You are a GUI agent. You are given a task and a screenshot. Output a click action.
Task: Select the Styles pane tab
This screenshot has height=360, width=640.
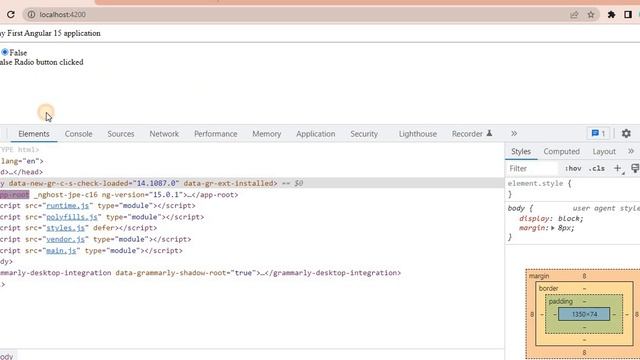pos(521,151)
